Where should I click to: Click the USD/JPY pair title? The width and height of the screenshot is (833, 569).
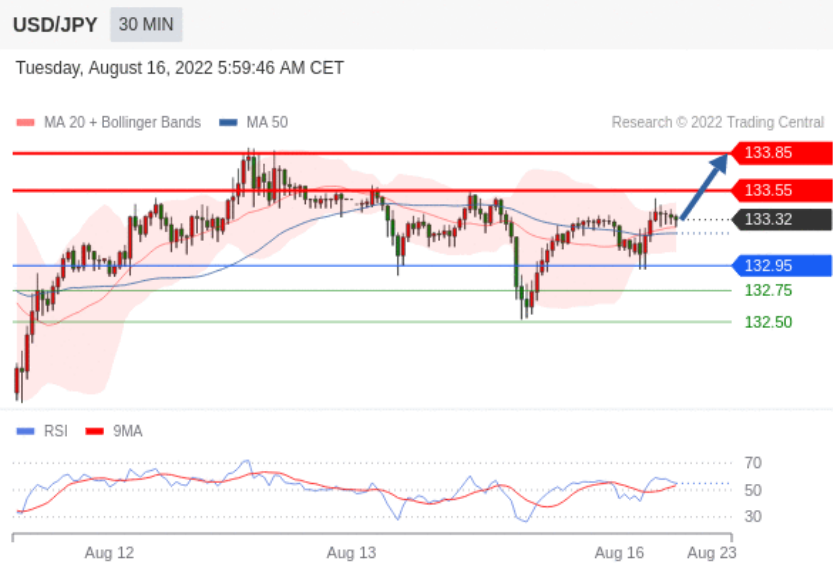[55, 25]
